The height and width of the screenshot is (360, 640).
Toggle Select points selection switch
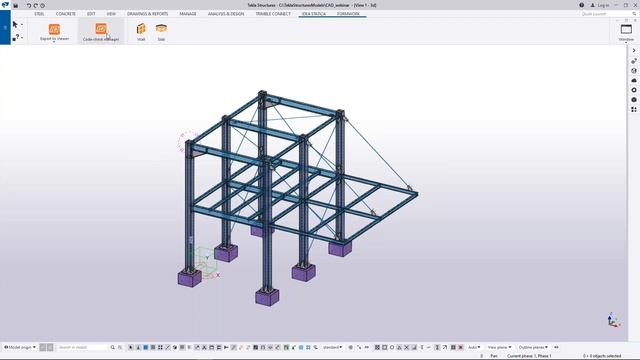click(160, 347)
